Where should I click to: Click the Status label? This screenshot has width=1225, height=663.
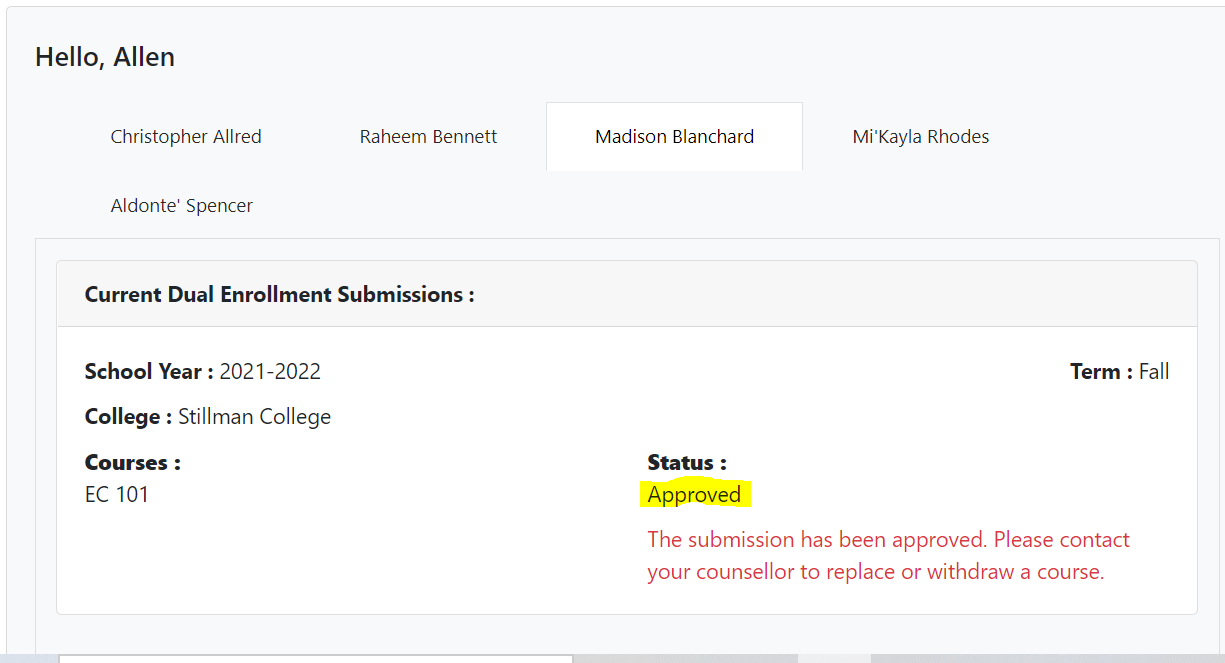click(686, 463)
